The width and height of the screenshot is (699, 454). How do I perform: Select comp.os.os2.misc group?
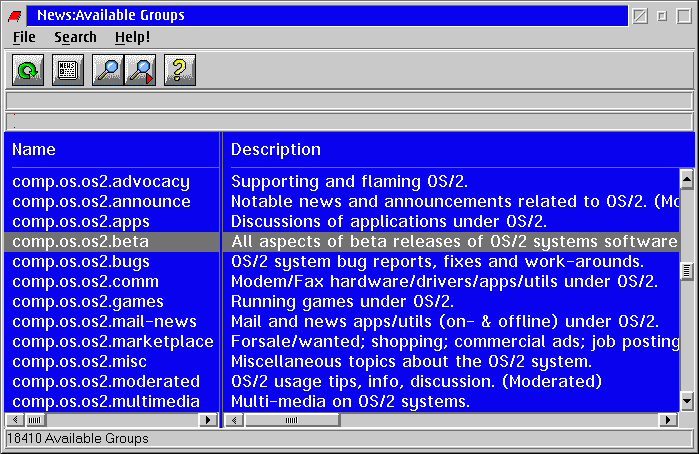point(80,362)
